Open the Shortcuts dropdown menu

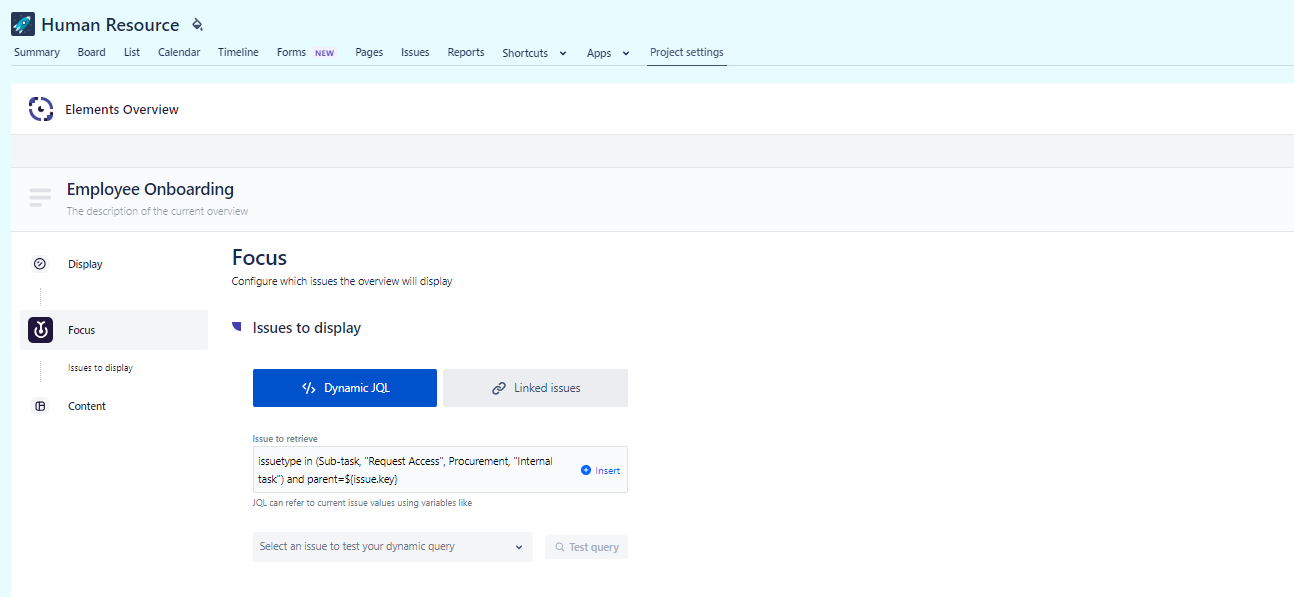(534, 53)
